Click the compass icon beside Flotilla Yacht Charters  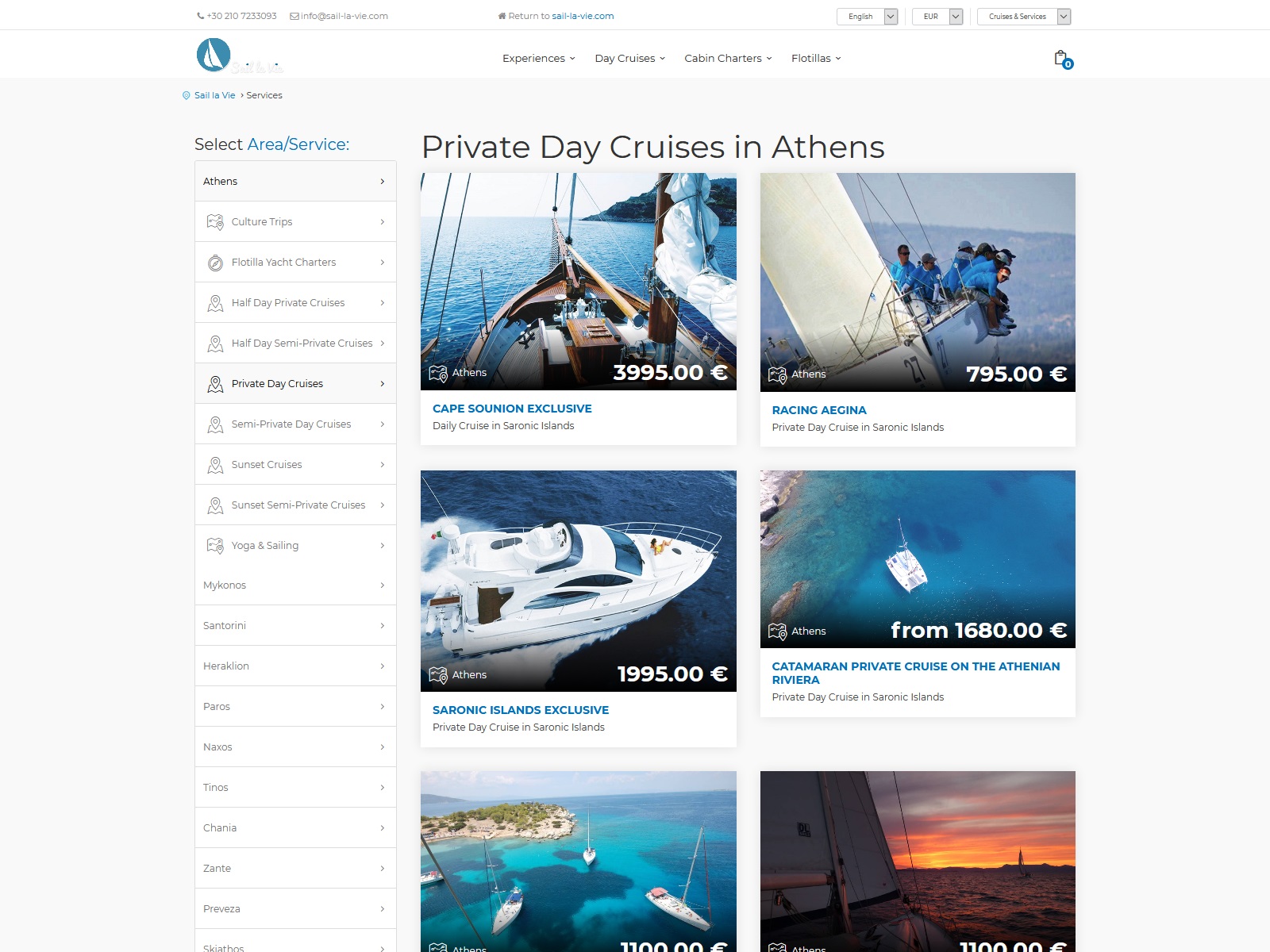pos(215,263)
